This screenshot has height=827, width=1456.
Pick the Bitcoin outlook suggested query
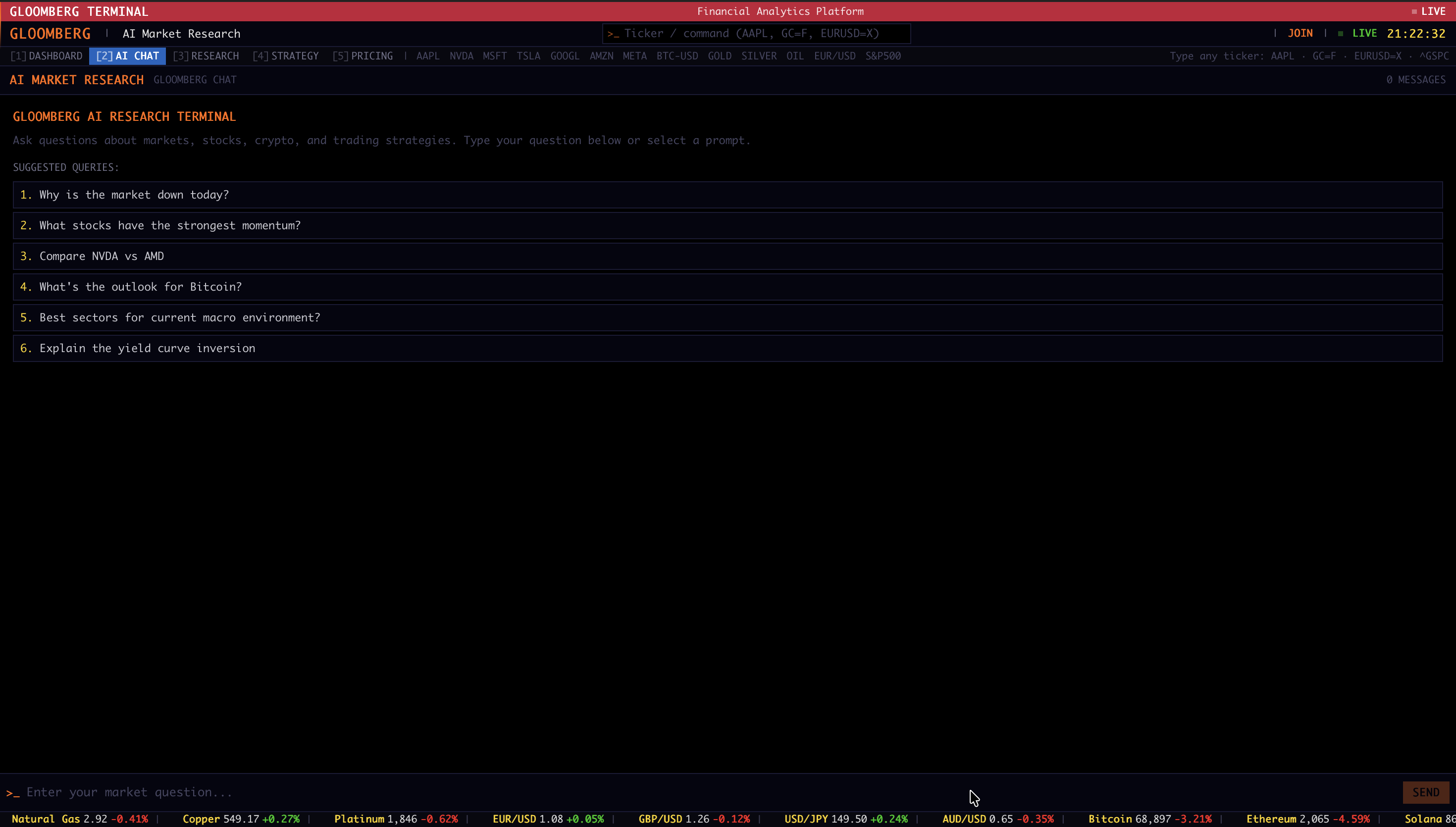coord(140,287)
